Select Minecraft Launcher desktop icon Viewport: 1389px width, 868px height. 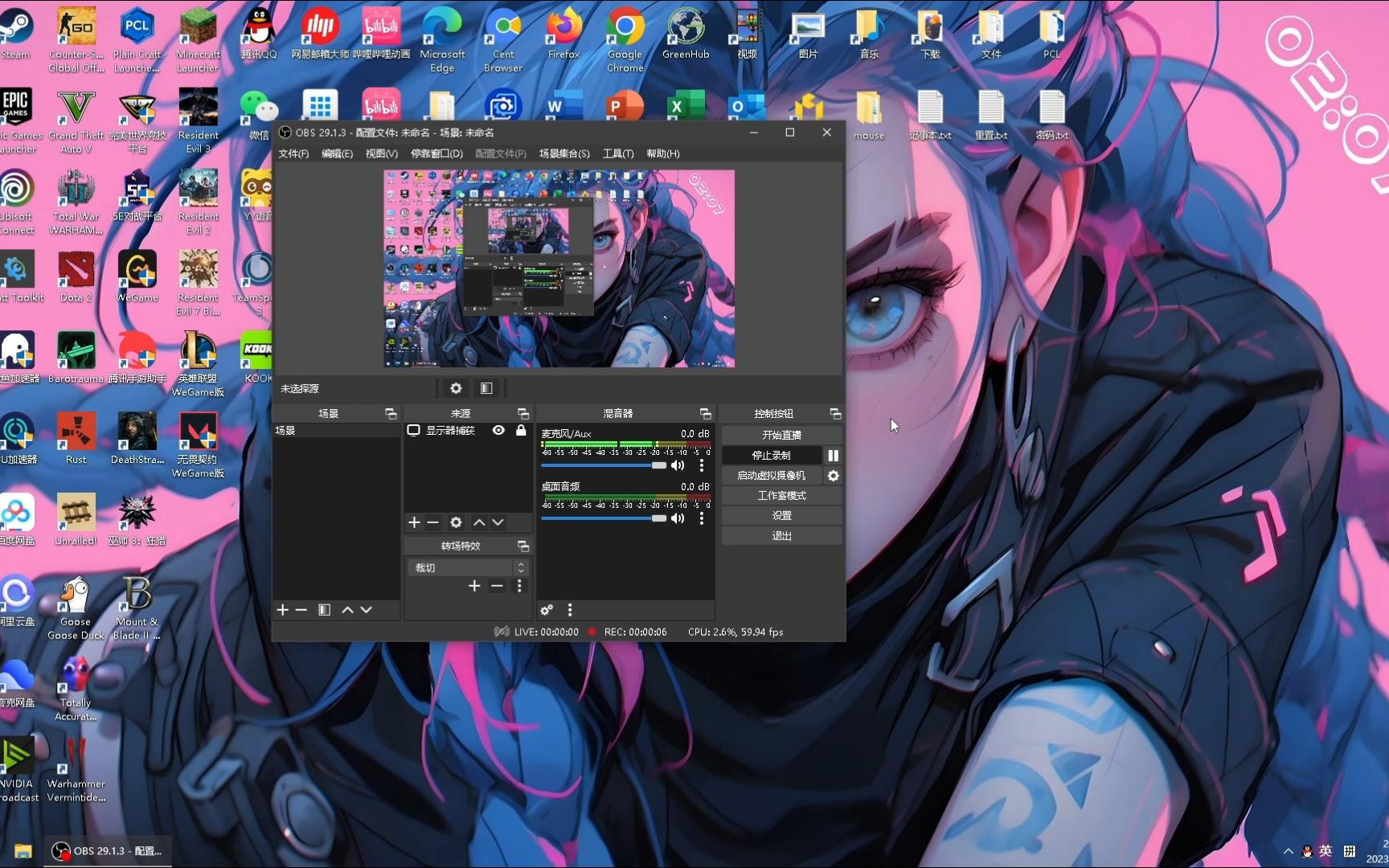point(198,39)
